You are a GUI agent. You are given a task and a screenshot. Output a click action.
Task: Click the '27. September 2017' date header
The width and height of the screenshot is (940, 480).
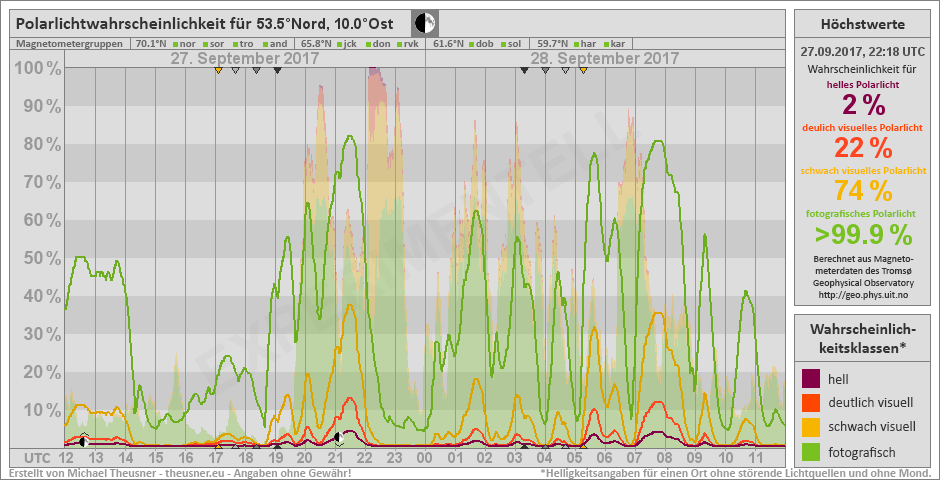(244, 58)
